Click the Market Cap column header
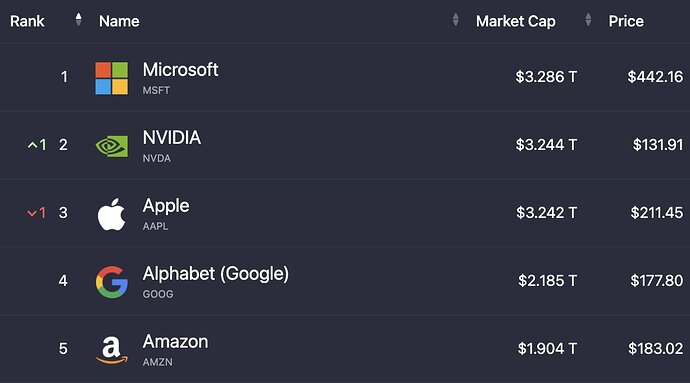690x383 pixels. pyautogui.click(x=516, y=21)
